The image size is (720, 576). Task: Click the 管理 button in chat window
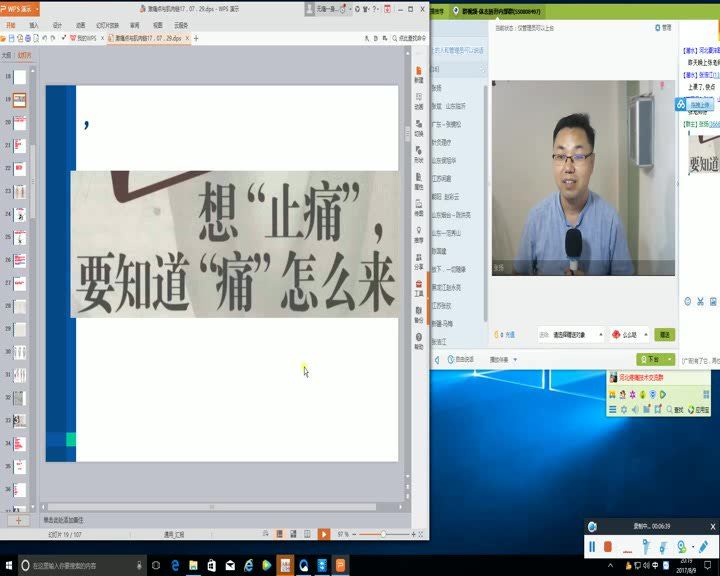click(663, 28)
